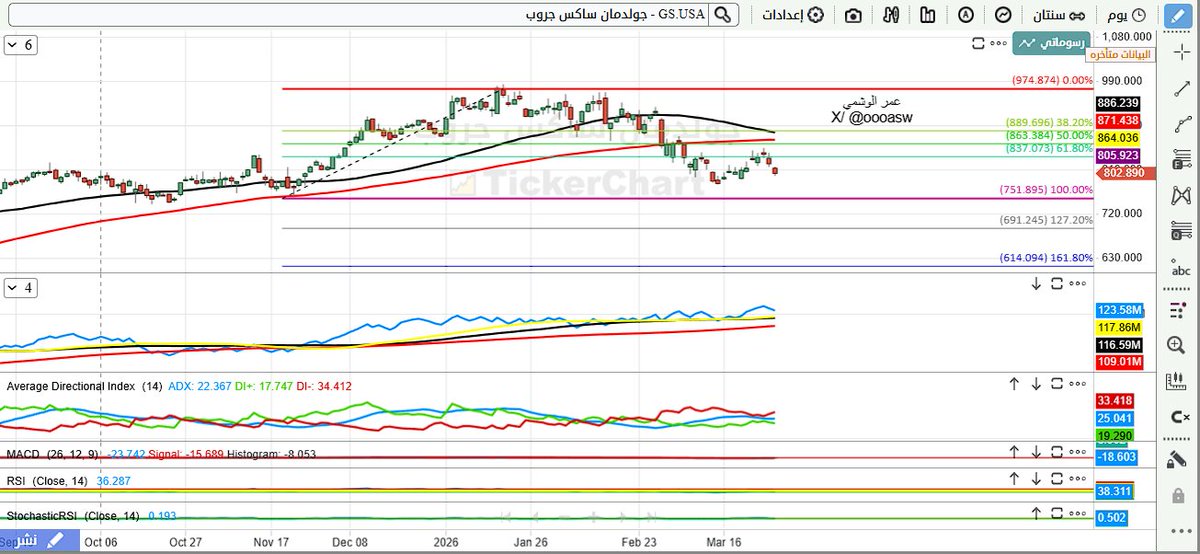Click the compare symbols icon
This screenshot has width=1200, height=554.
(891, 15)
